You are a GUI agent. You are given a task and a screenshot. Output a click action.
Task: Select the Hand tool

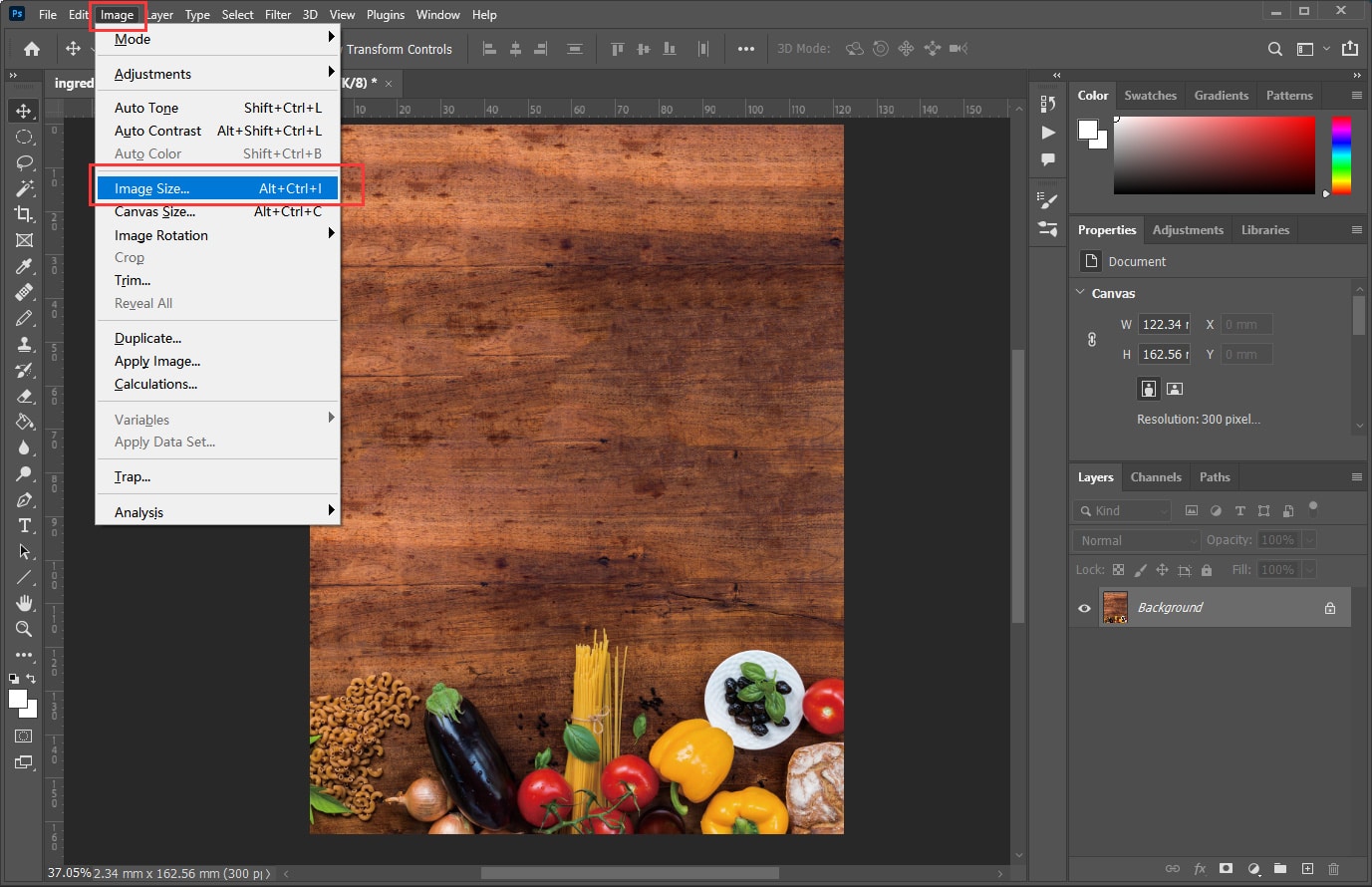click(25, 603)
